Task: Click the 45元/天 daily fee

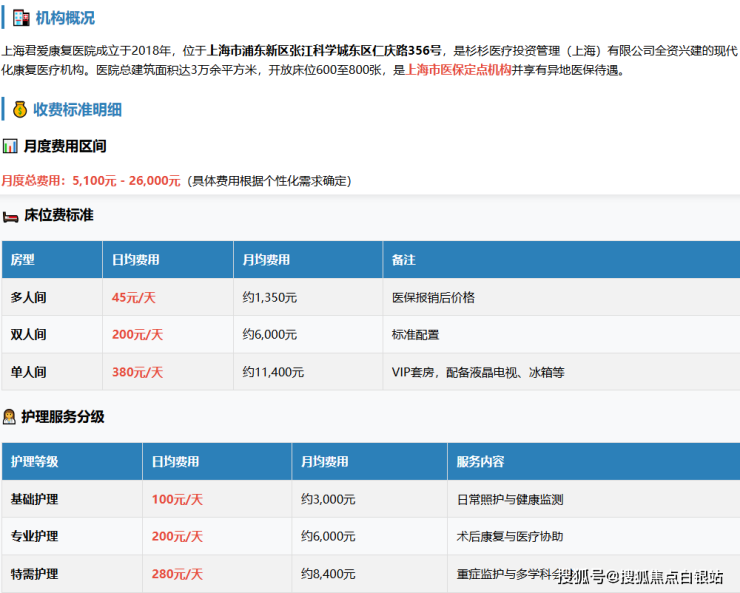Action: (132, 298)
